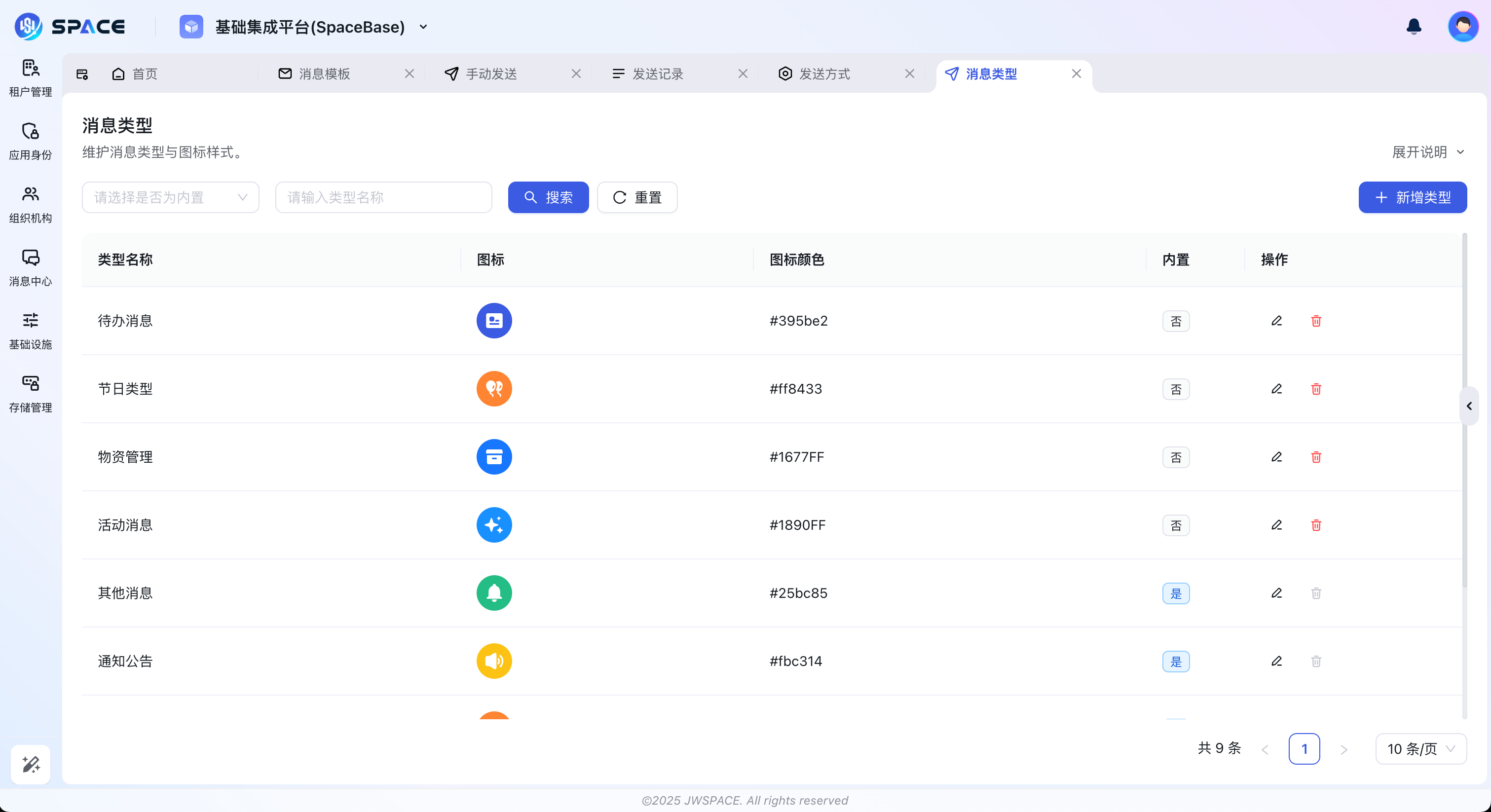The height and width of the screenshot is (812, 1491).
Task: Open the notification bell
Action: [1413, 26]
